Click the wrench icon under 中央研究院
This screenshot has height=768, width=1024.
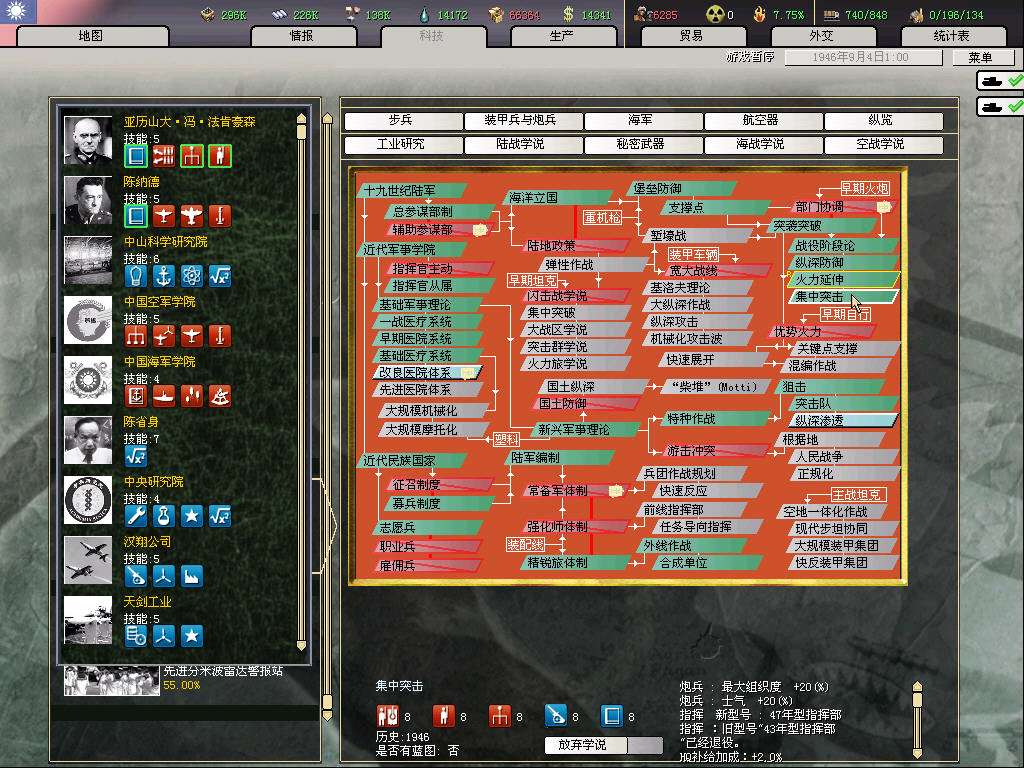pyautogui.click(x=135, y=515)
